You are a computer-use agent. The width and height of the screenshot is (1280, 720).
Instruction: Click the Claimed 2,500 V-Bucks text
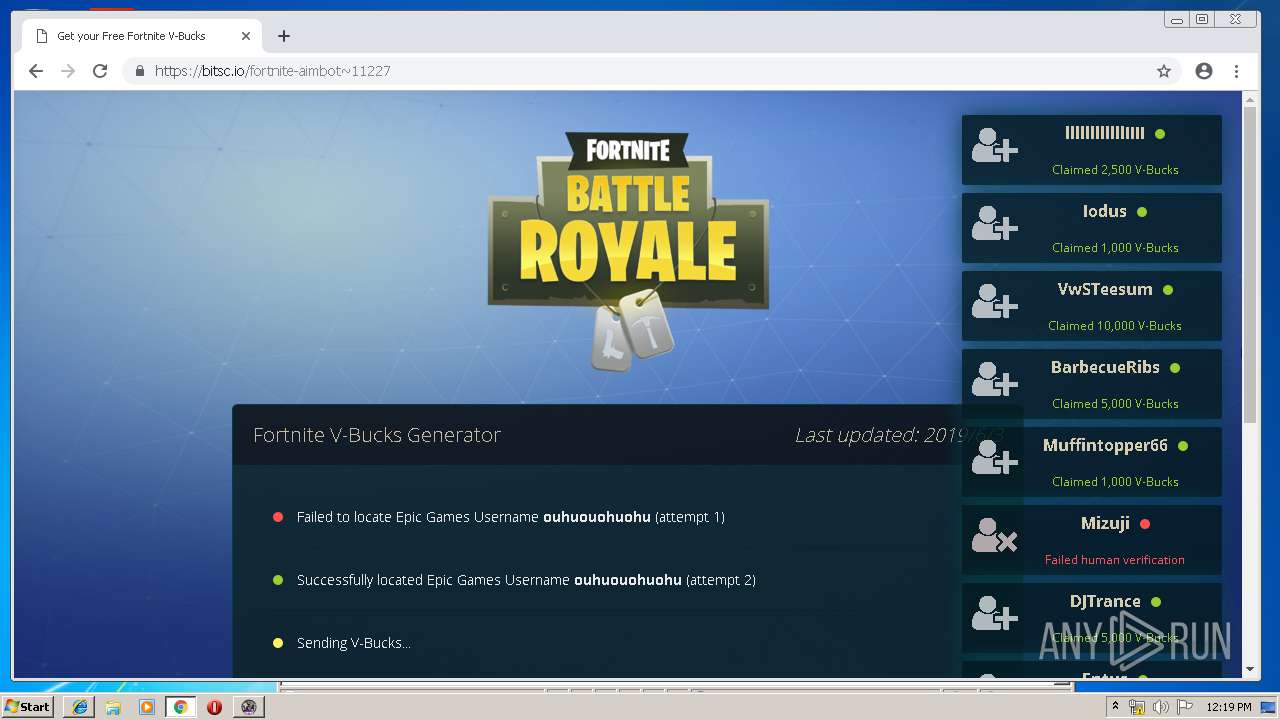[1115, 170]
